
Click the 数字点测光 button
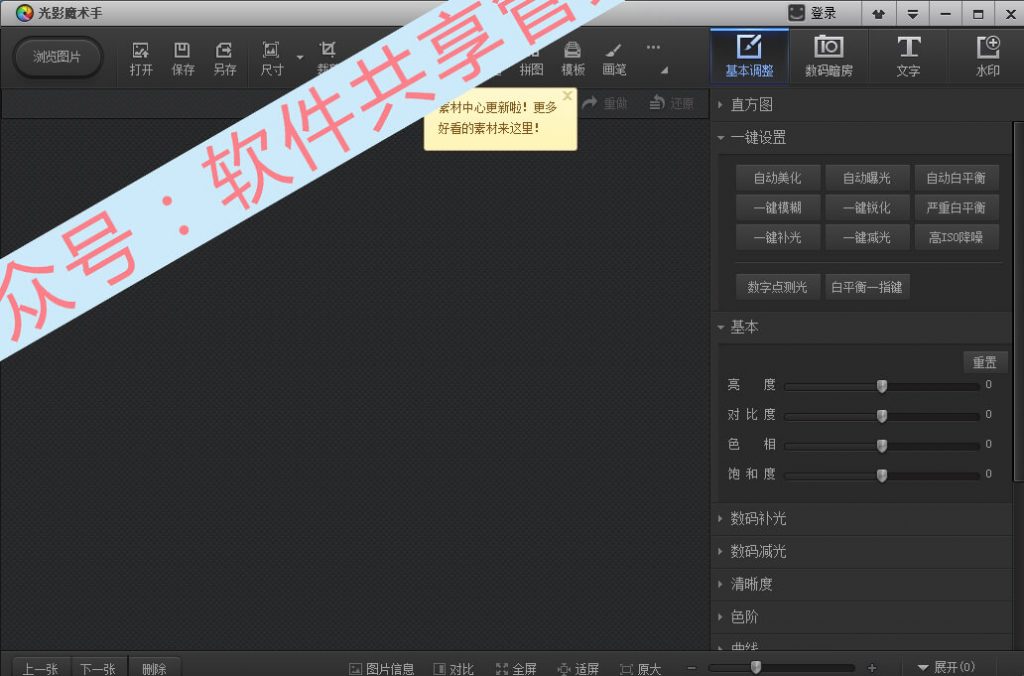pos(777,287)
